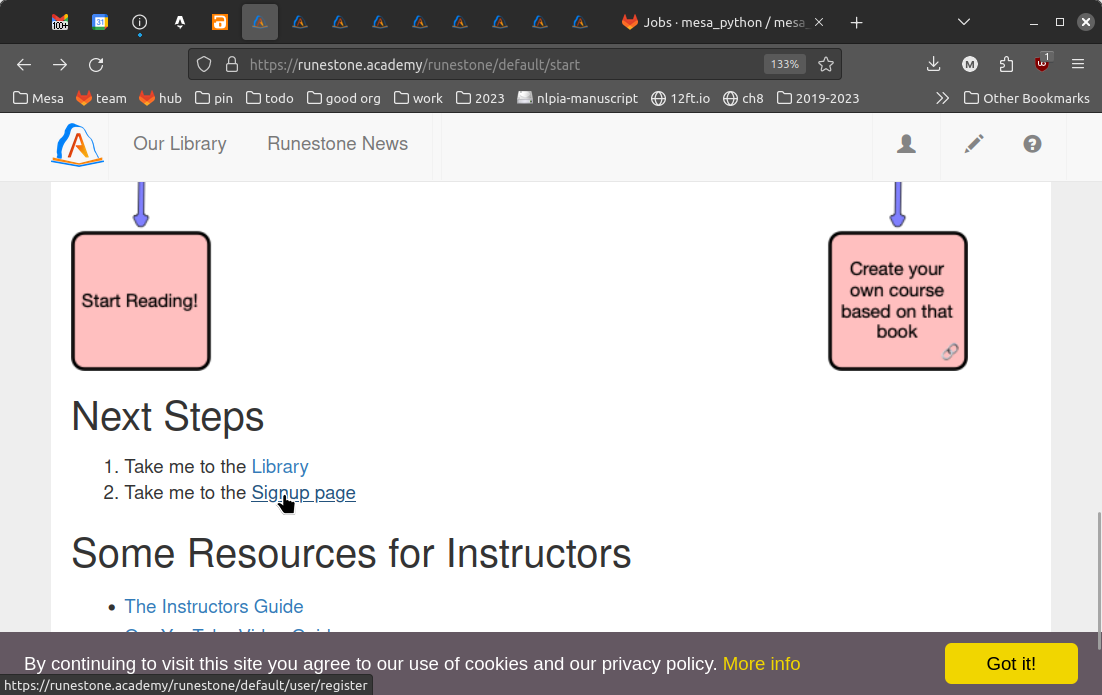The height and width of the screenshot is (695, 1102).
Task: Click the 133% zoom level indicator
Action: click(784, 64)
